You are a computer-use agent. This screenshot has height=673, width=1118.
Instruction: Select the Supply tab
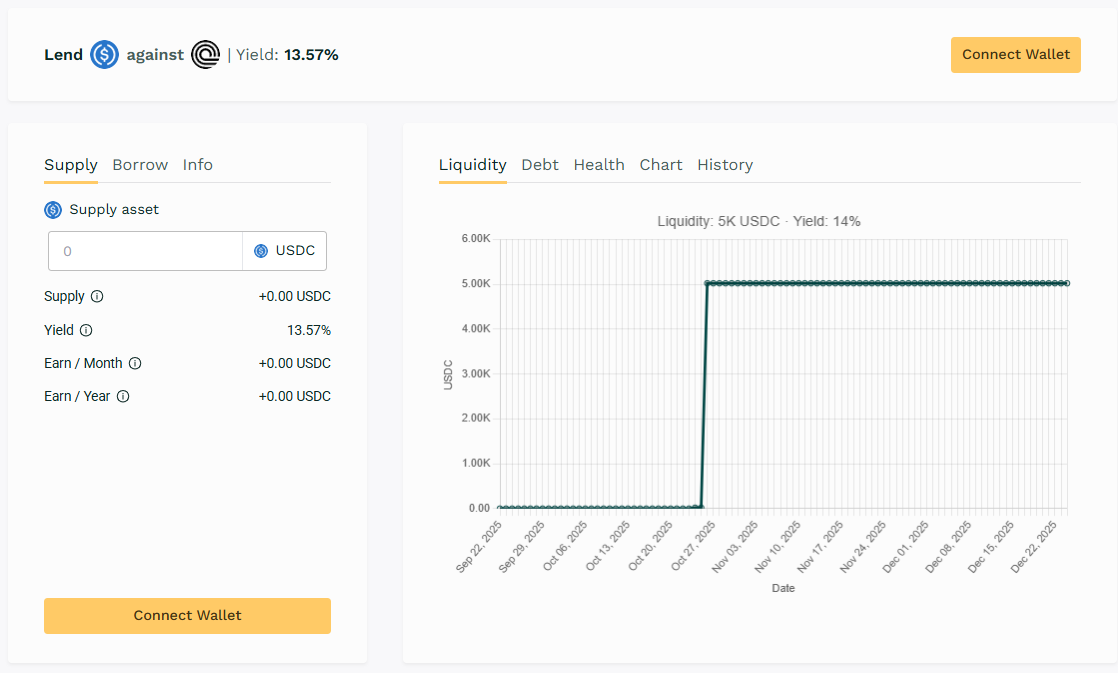click(71, 165)
